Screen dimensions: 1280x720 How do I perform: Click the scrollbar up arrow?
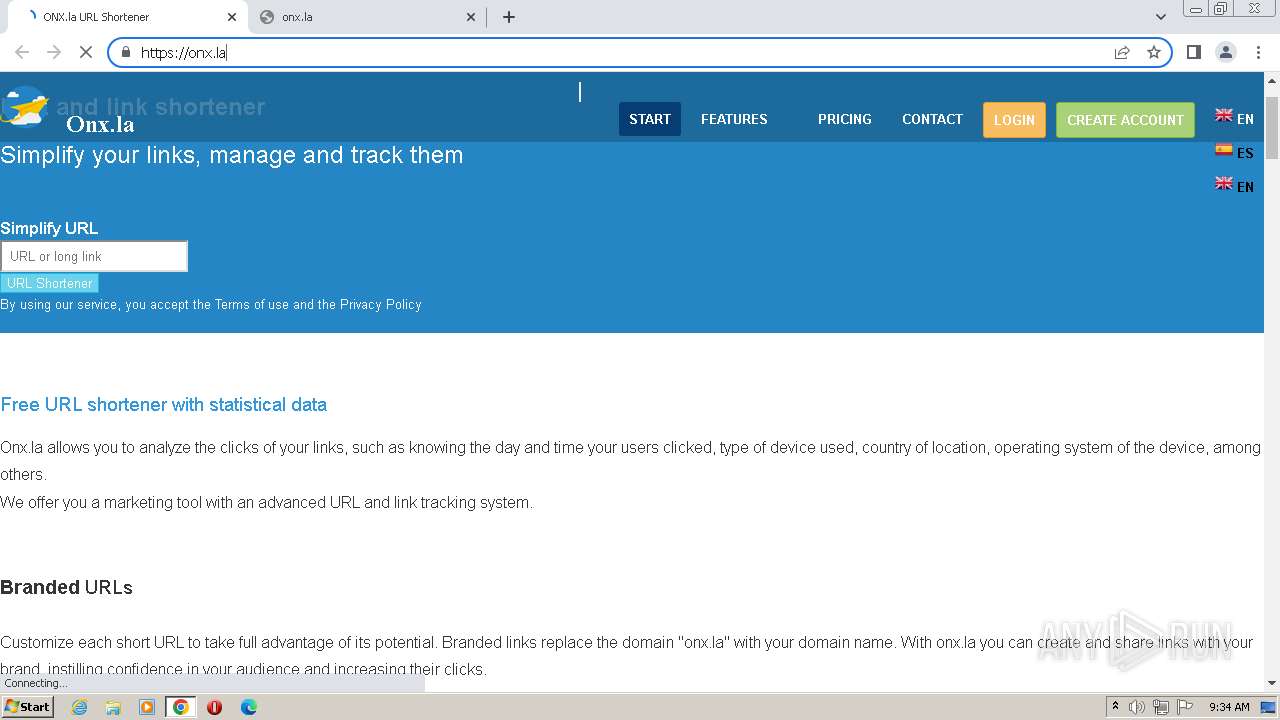point(1272,79)
